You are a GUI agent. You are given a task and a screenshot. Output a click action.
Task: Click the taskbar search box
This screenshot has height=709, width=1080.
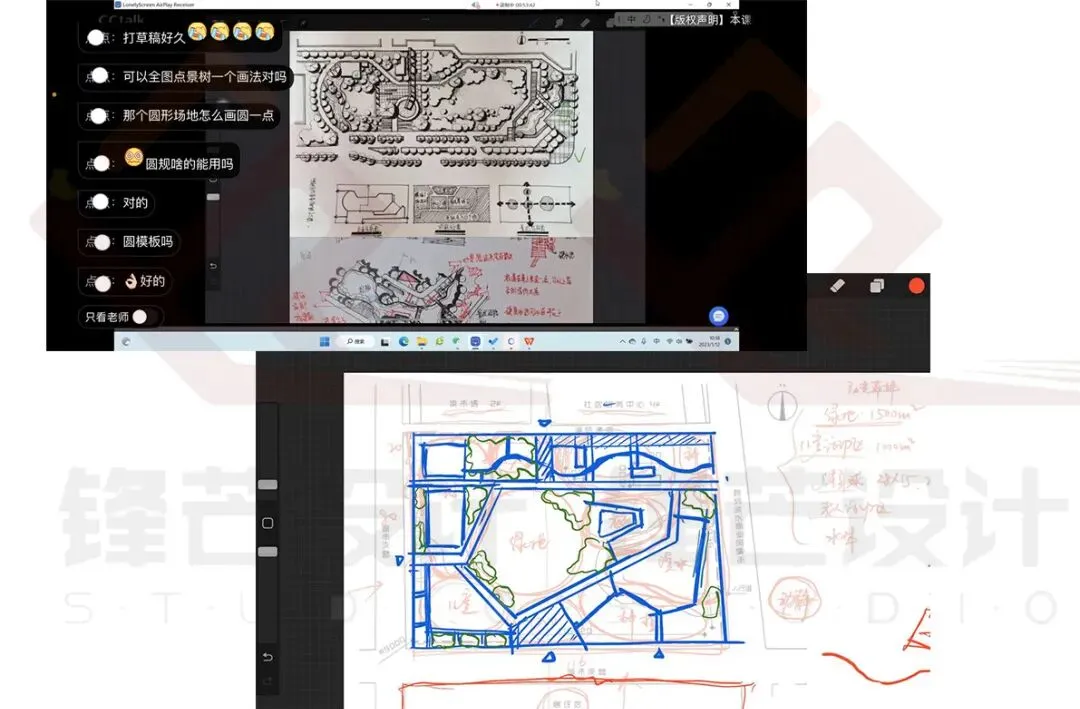click(x=355, y=341)
